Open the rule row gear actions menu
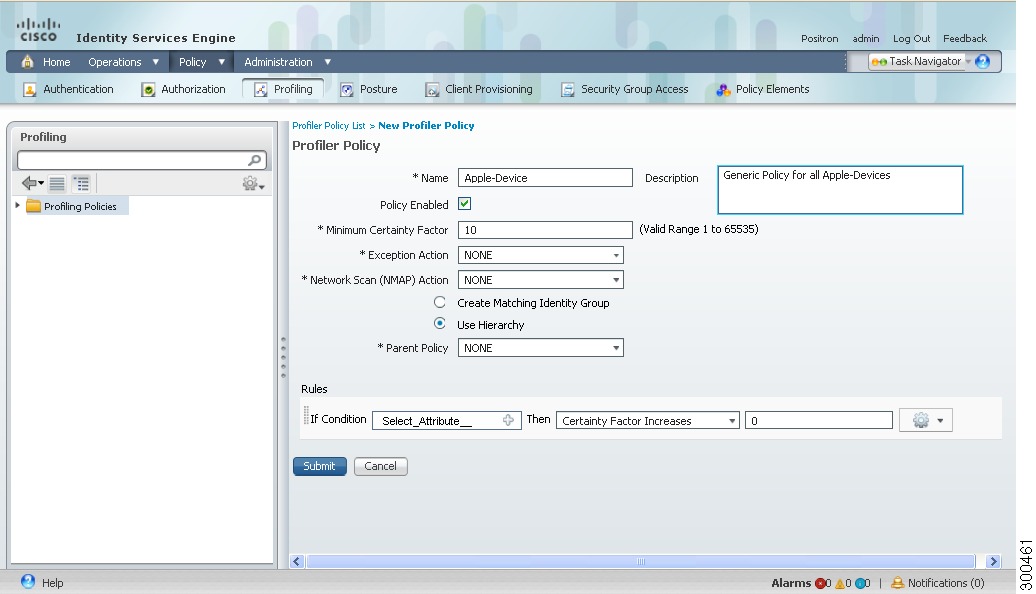The image size is (1036, 594). pyautogui.click(x=926, y=420)
